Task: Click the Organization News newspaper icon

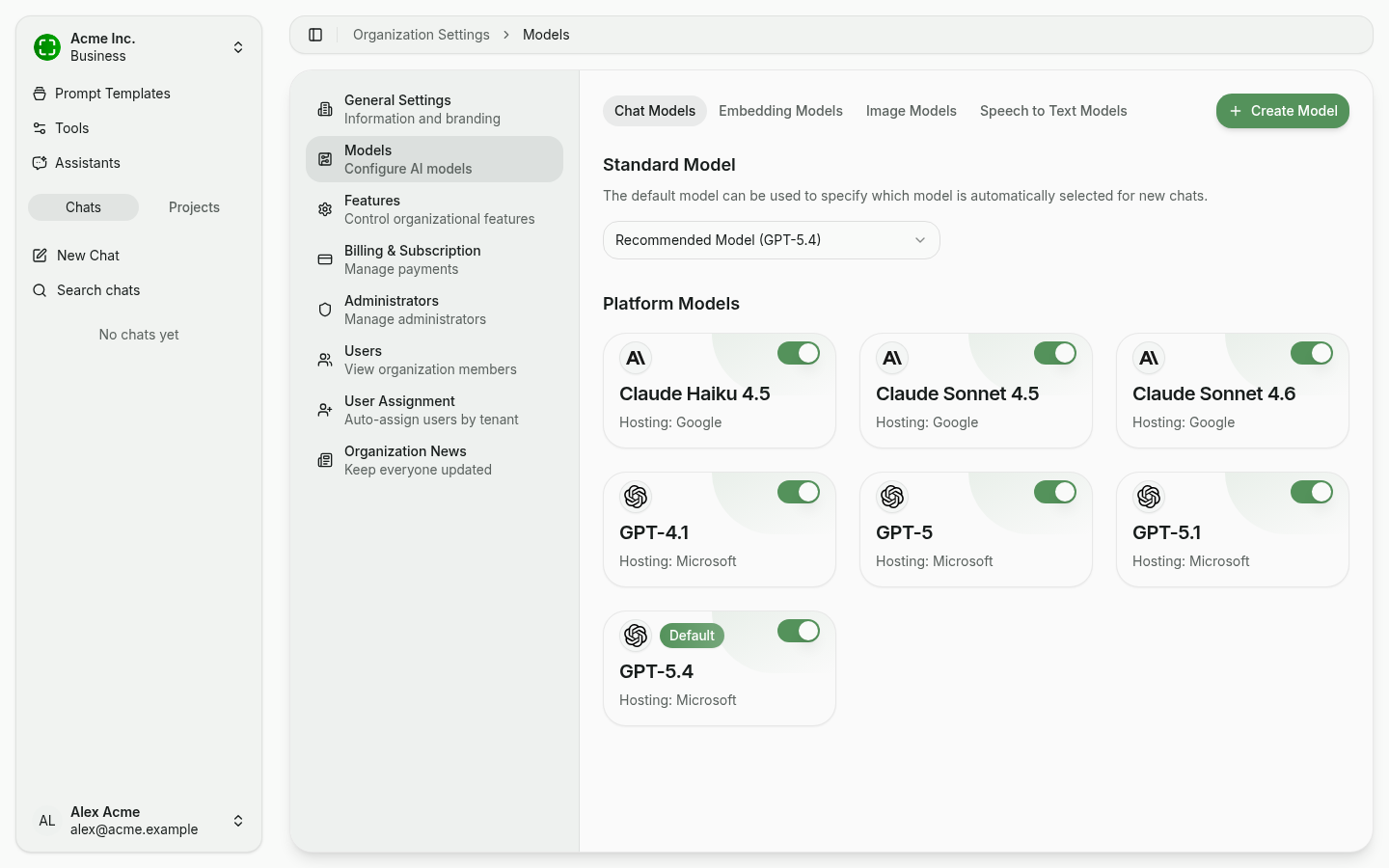Action: point(325,460)
